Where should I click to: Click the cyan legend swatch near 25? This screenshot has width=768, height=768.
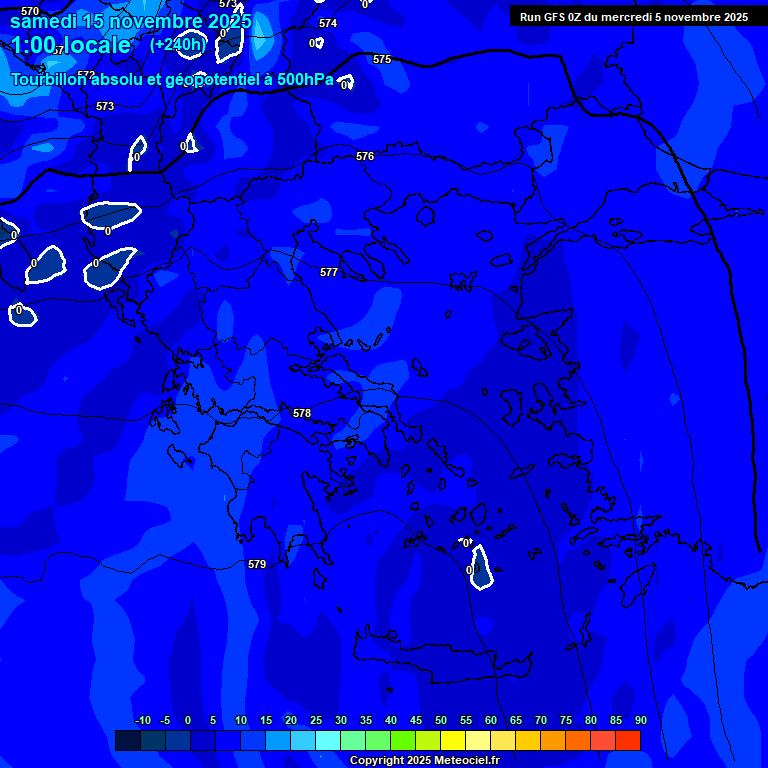327,740
